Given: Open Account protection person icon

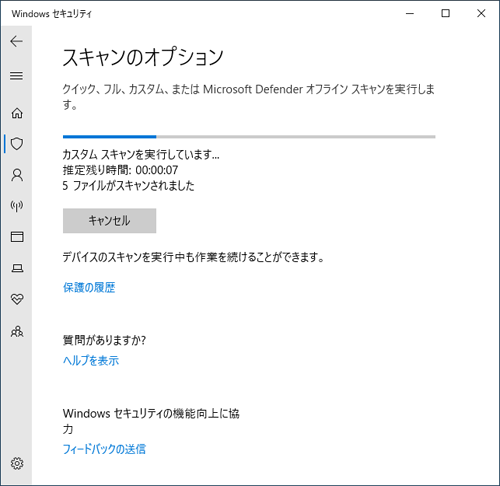Looking at the screenshot, I should coord(17,175).
